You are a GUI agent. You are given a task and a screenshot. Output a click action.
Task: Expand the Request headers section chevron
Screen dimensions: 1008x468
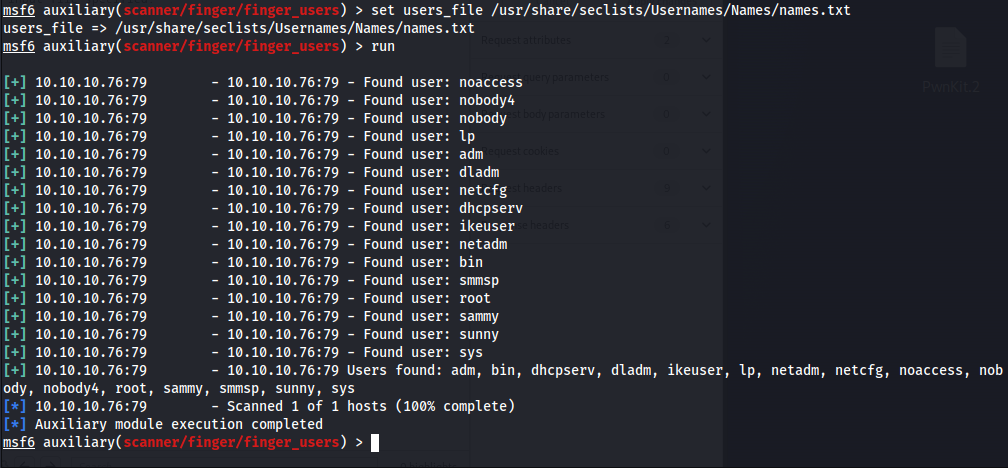coord(706,189)
